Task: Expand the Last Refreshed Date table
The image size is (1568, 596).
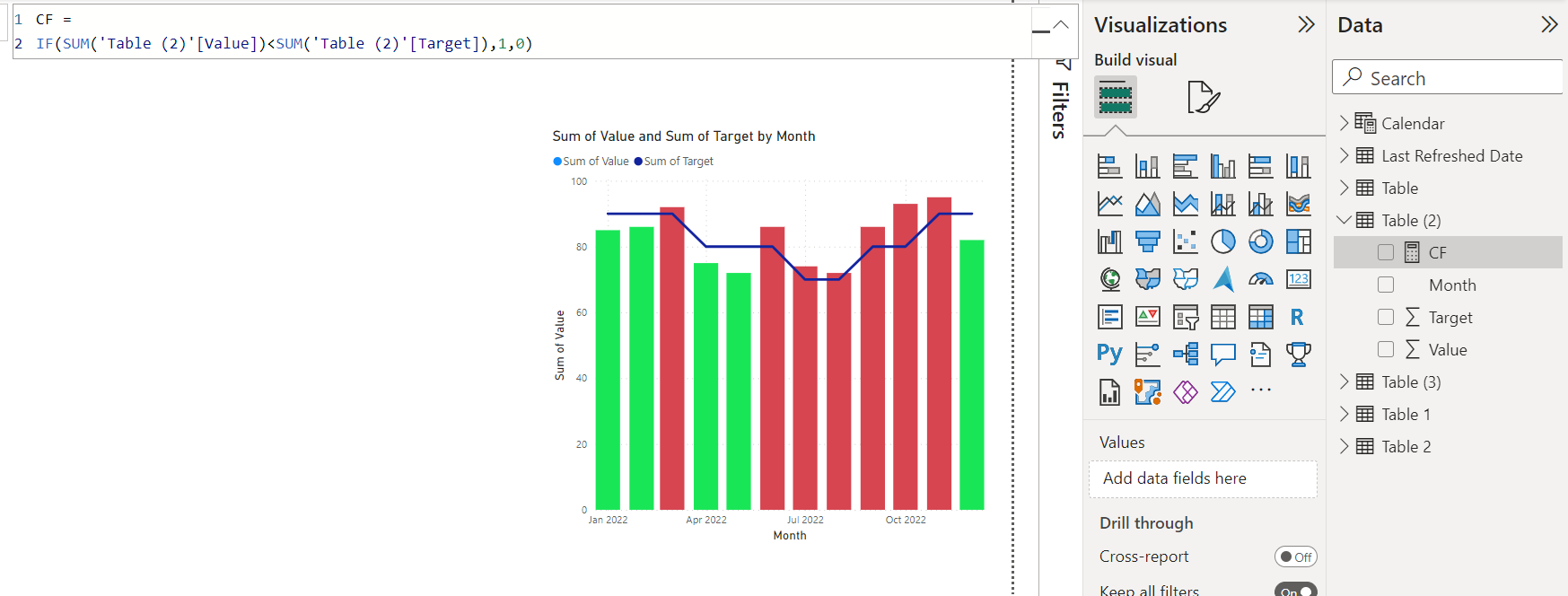Action: pos(1344,155)
